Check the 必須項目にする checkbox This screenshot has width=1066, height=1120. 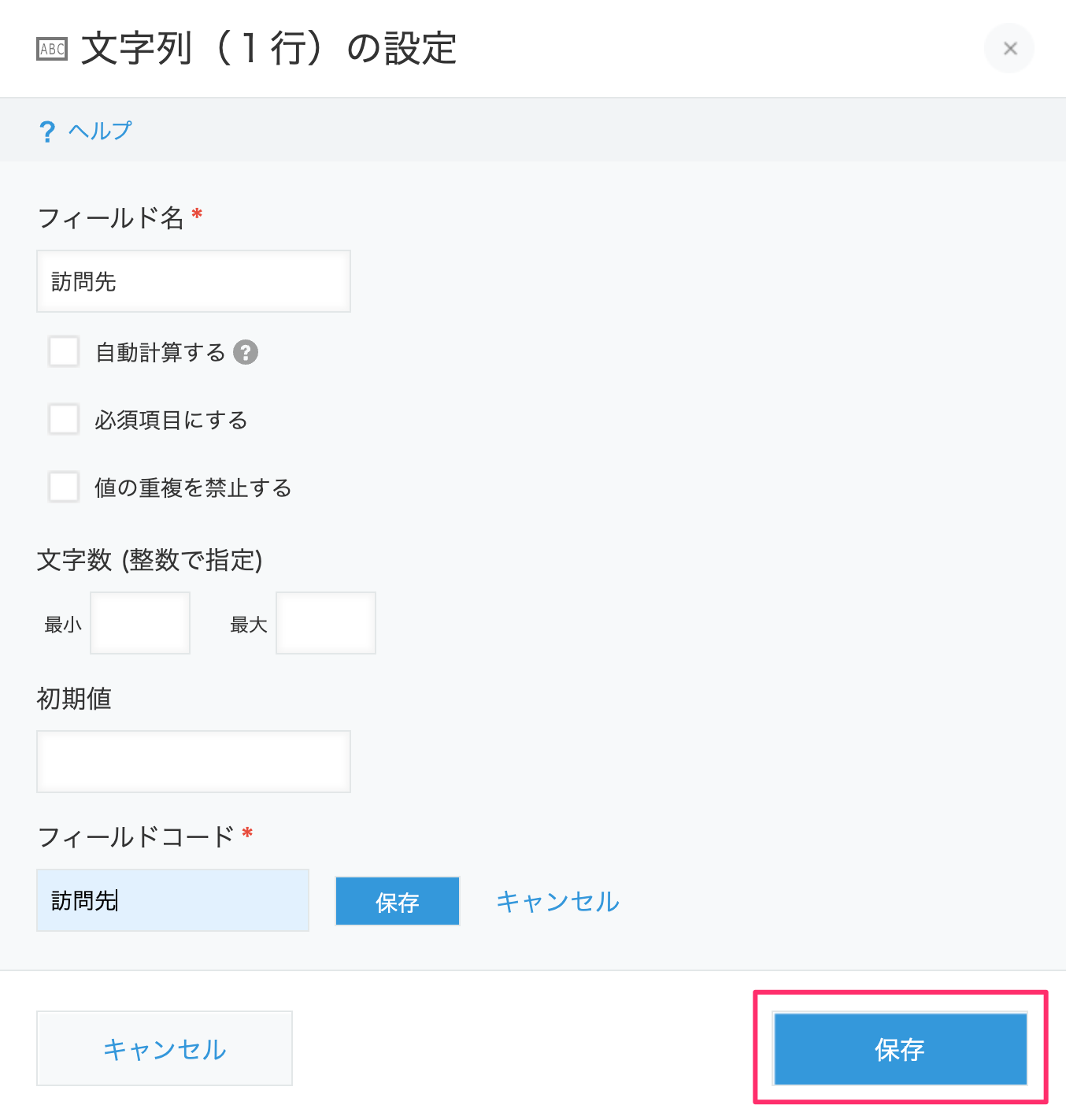click(x=64, y=419)
